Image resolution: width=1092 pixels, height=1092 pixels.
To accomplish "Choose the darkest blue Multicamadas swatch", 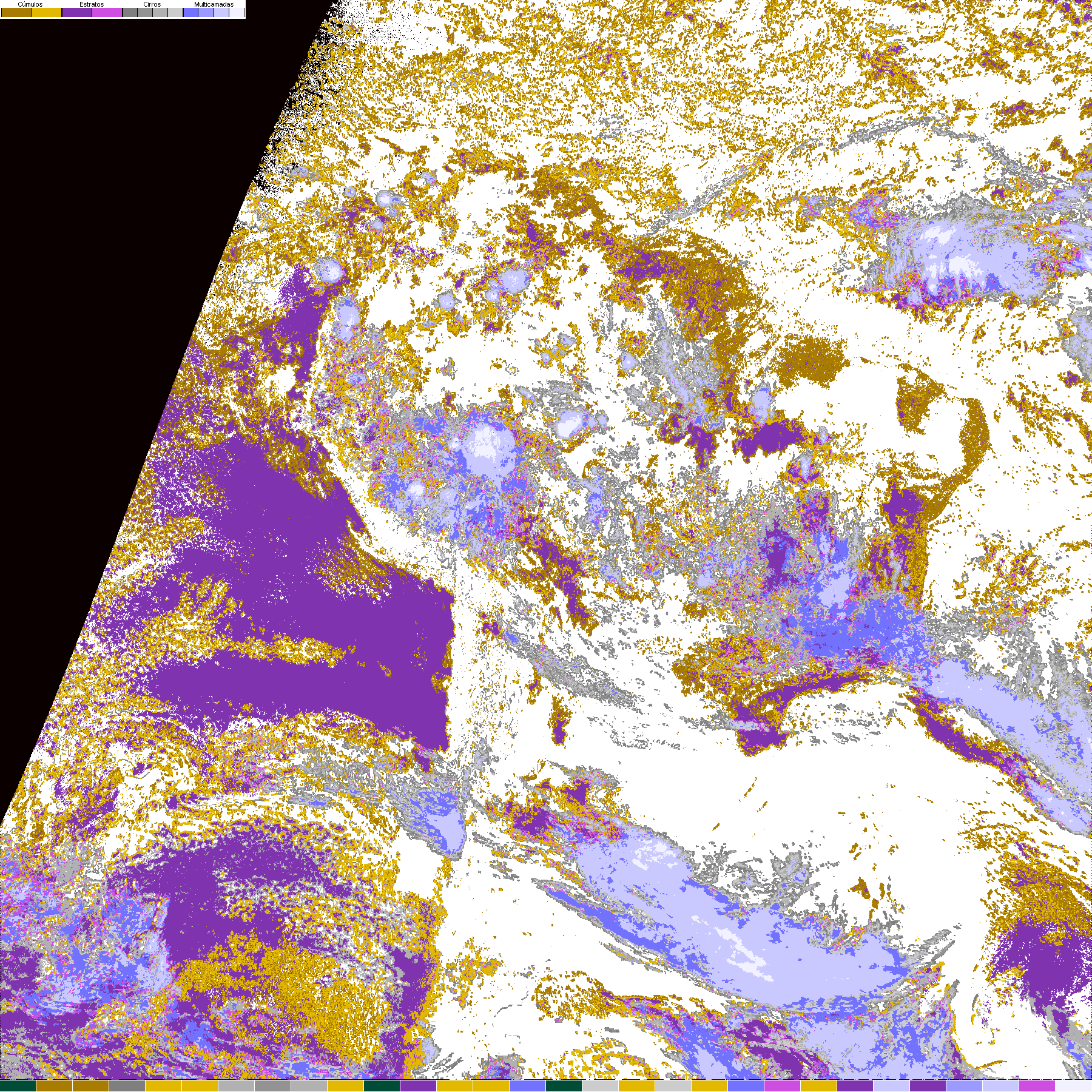I will click(x=190, y=12).
